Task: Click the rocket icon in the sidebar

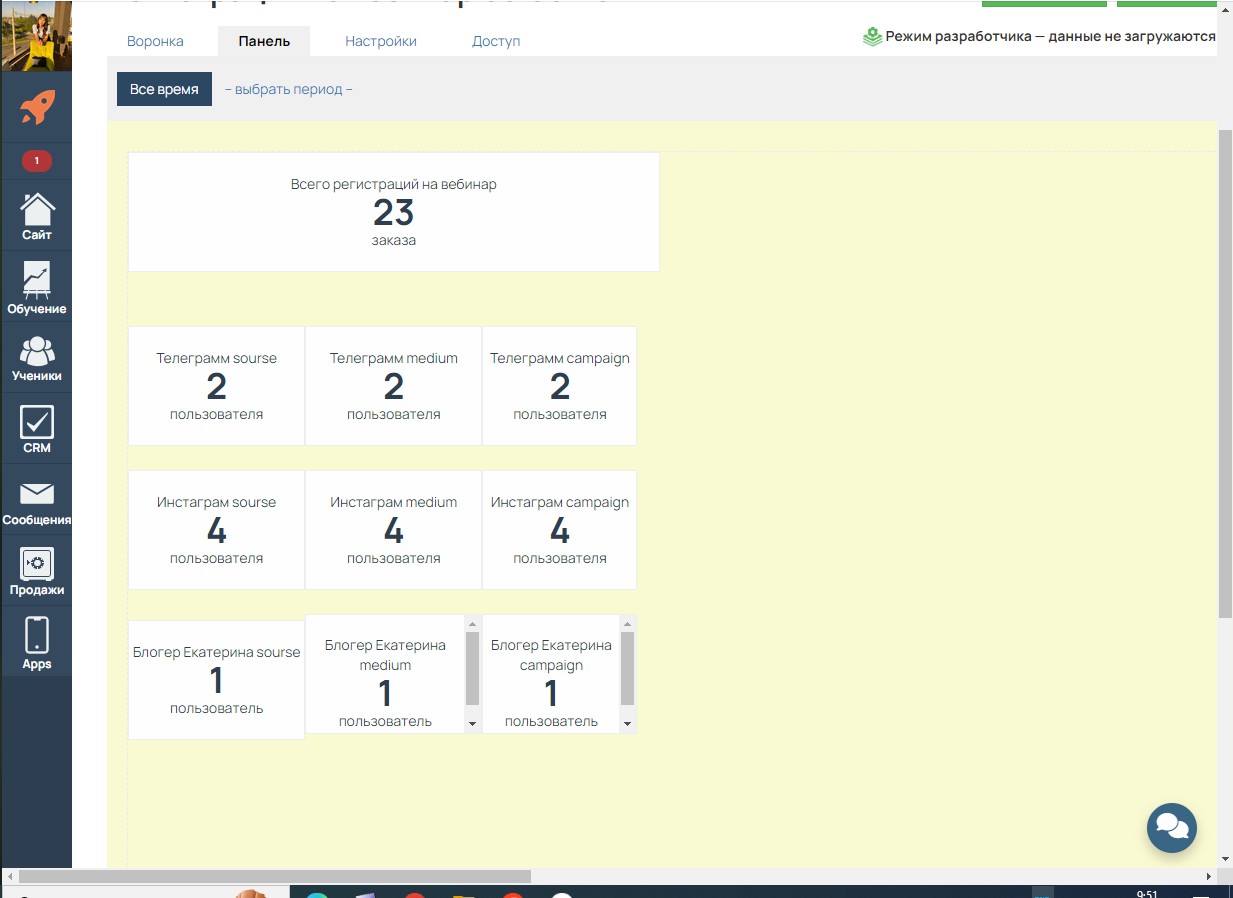Action: click(x=37, y=107)
